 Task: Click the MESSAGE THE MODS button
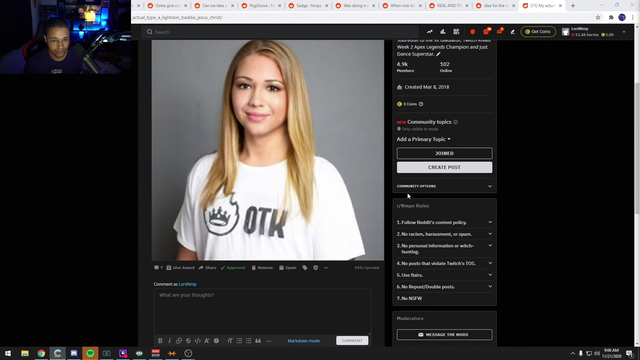coord(444,334)
